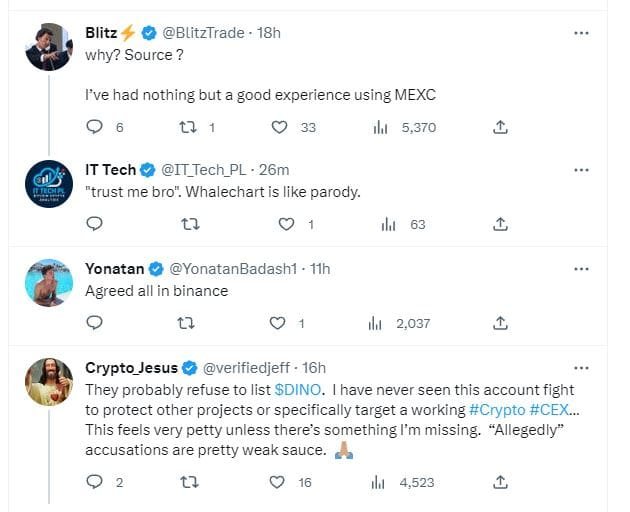The height and width of the screenshot is (512, 630).
Task: Open more options on Yonatan's tweet
Action: point(581,269)
